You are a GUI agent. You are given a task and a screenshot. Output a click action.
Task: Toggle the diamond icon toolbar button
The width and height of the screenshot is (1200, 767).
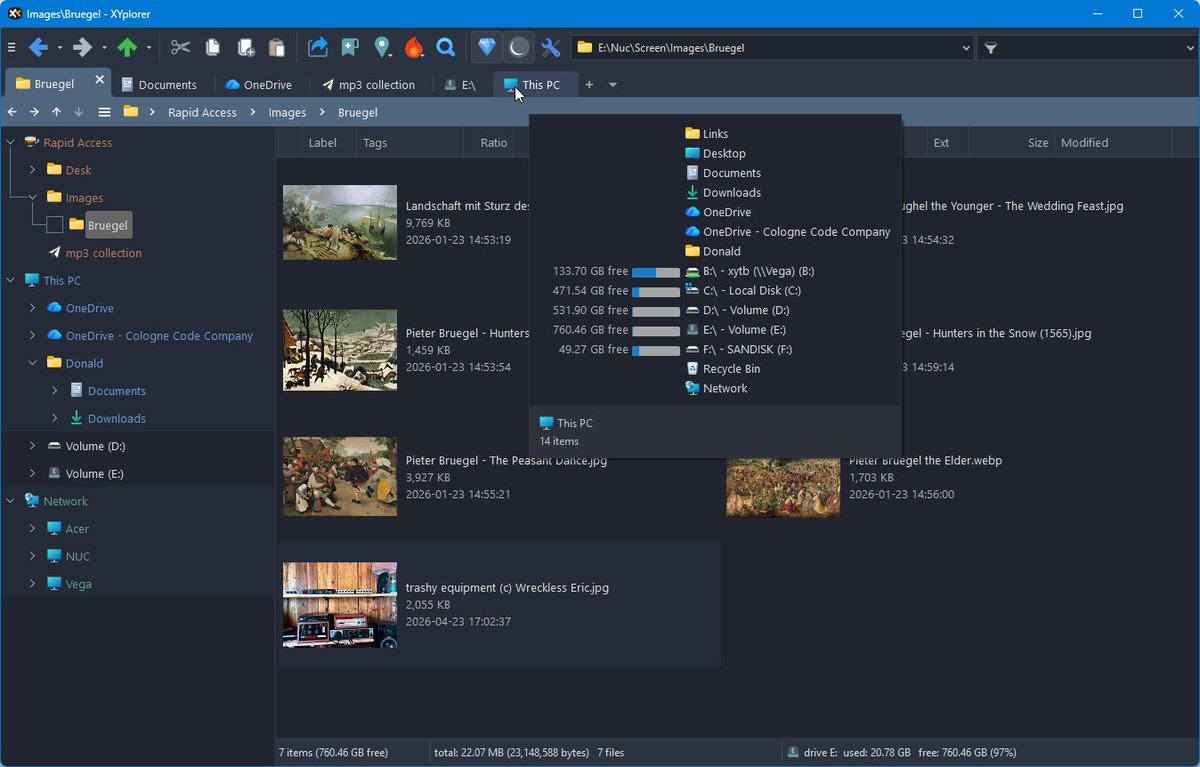click(x=487, y=47)
